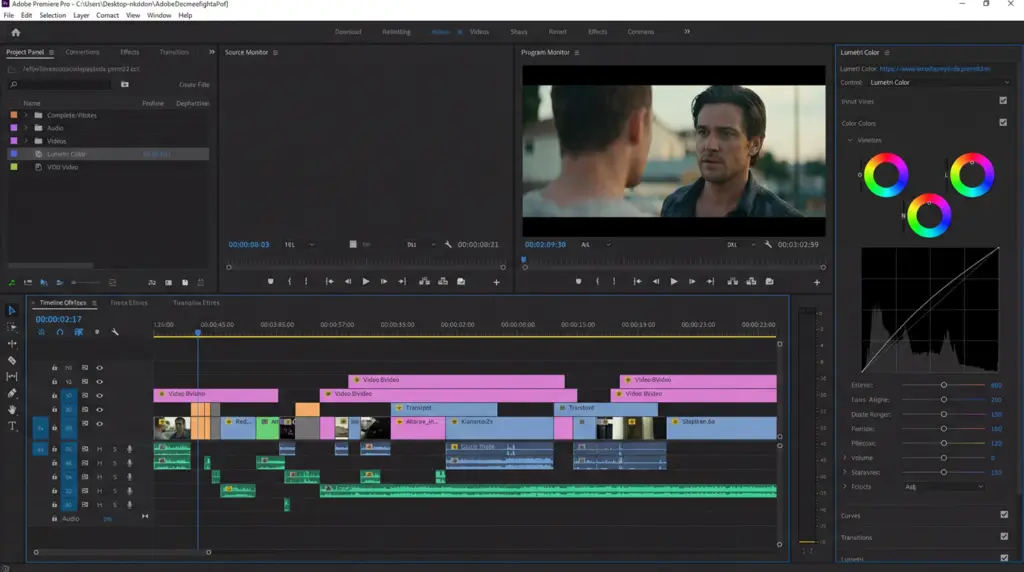Open Project panel tabs overflow chevron
This screenshot has height=572, width=1024.
[212, 52]
